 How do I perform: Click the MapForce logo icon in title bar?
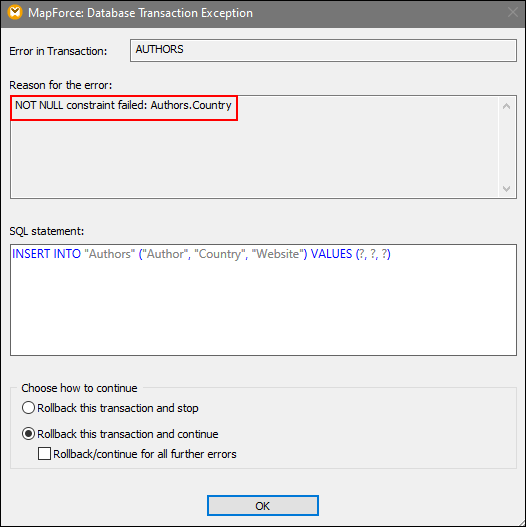(15, 12)
